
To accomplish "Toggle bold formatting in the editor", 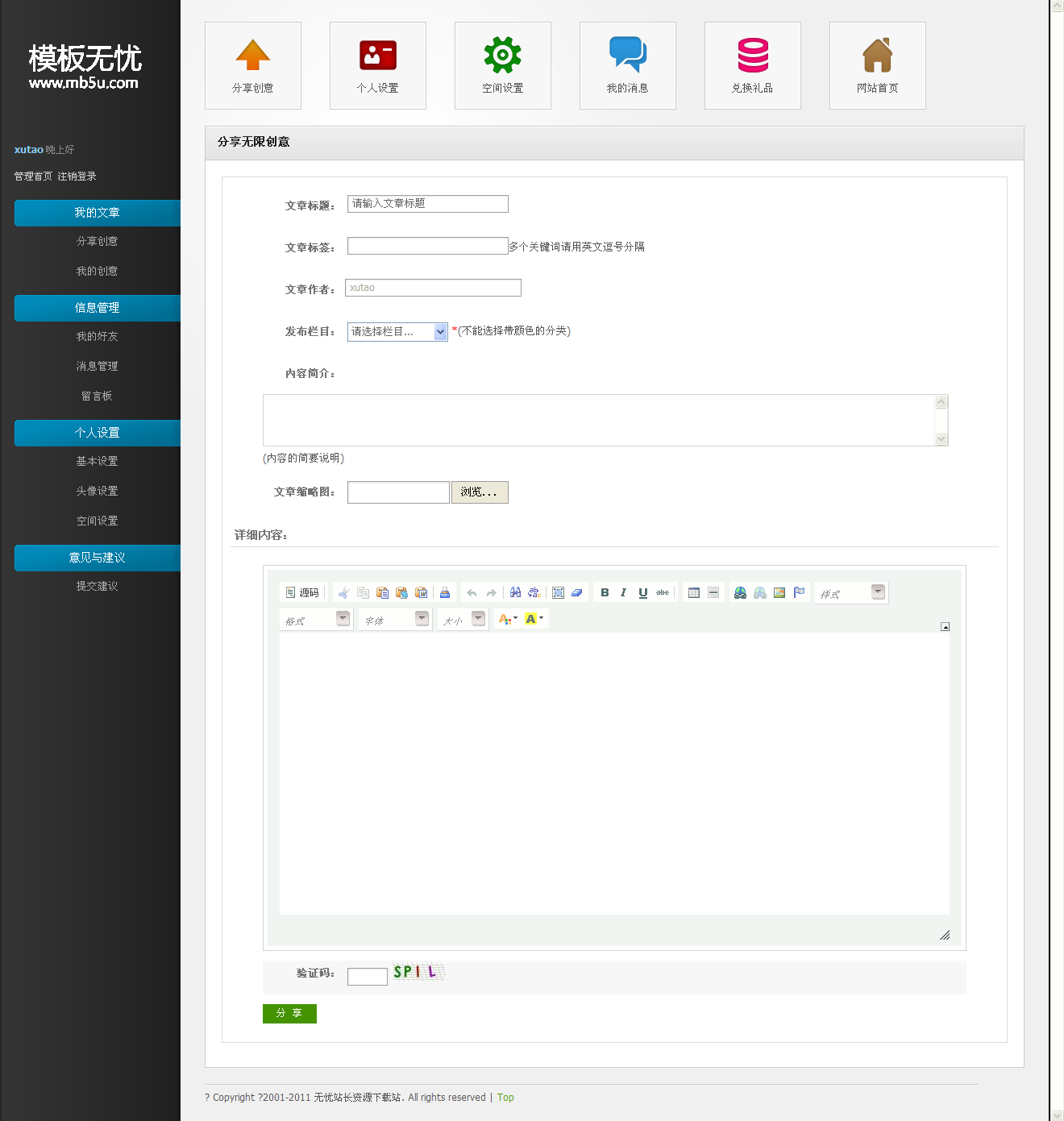I will click(605, 592).
